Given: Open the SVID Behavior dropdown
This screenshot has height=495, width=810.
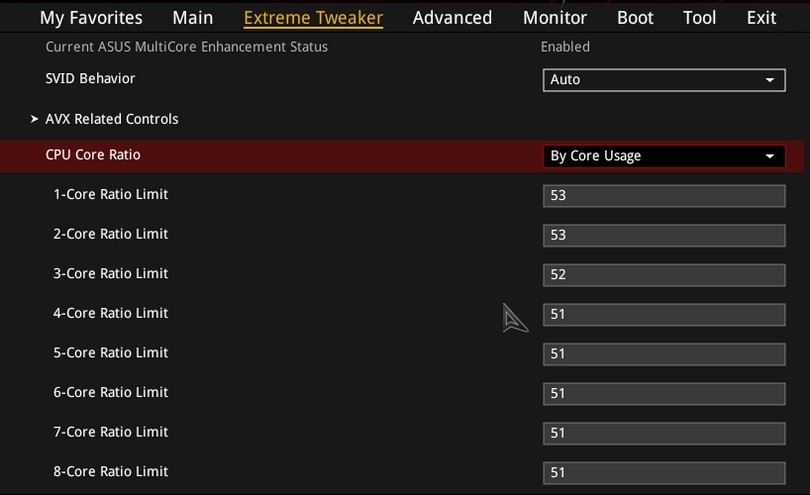Looking at the screenshot, I should (x=664, y=80).
